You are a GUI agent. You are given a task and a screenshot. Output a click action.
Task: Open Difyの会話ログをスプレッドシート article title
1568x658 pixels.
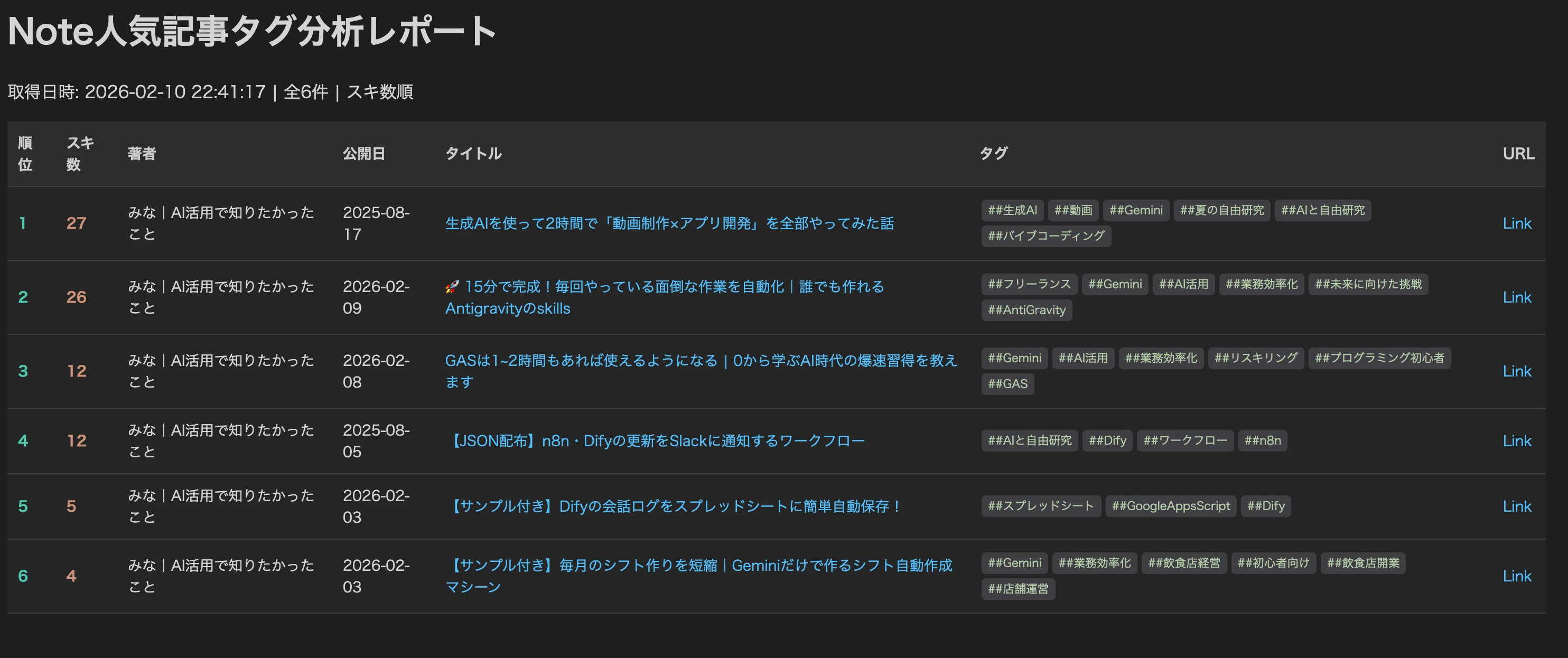(674, 506)
